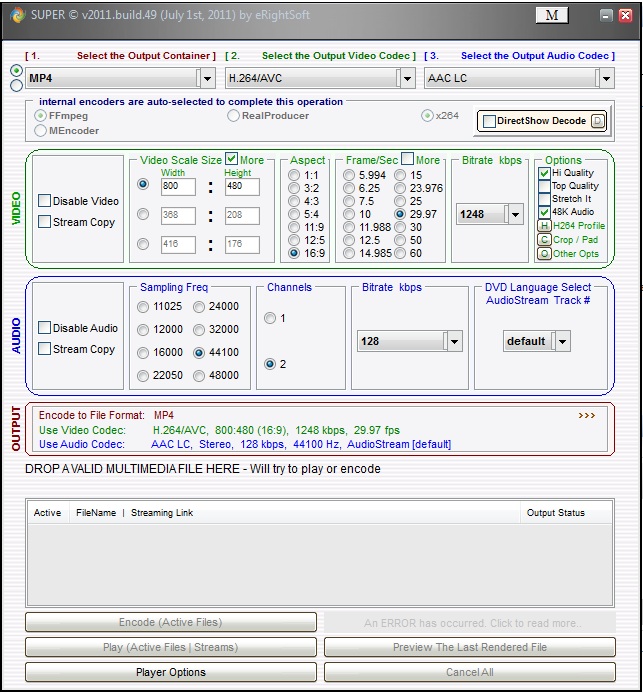Image resolution: width=643 pixels, height=694 pixels.
Task: Open H264 Profile options icon
Action: coord(544,226)
